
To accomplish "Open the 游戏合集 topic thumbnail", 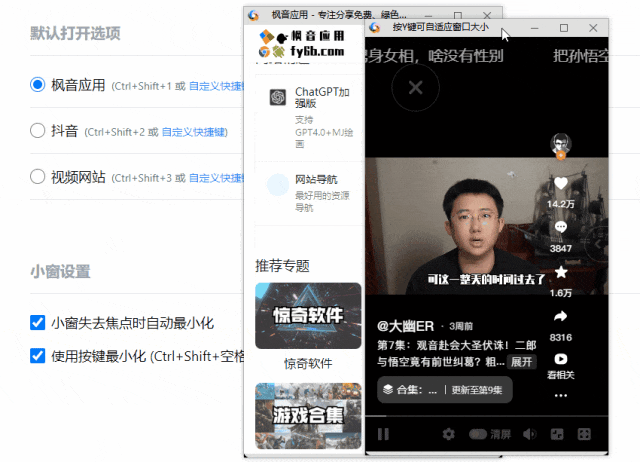I will (x=308, y=415).
